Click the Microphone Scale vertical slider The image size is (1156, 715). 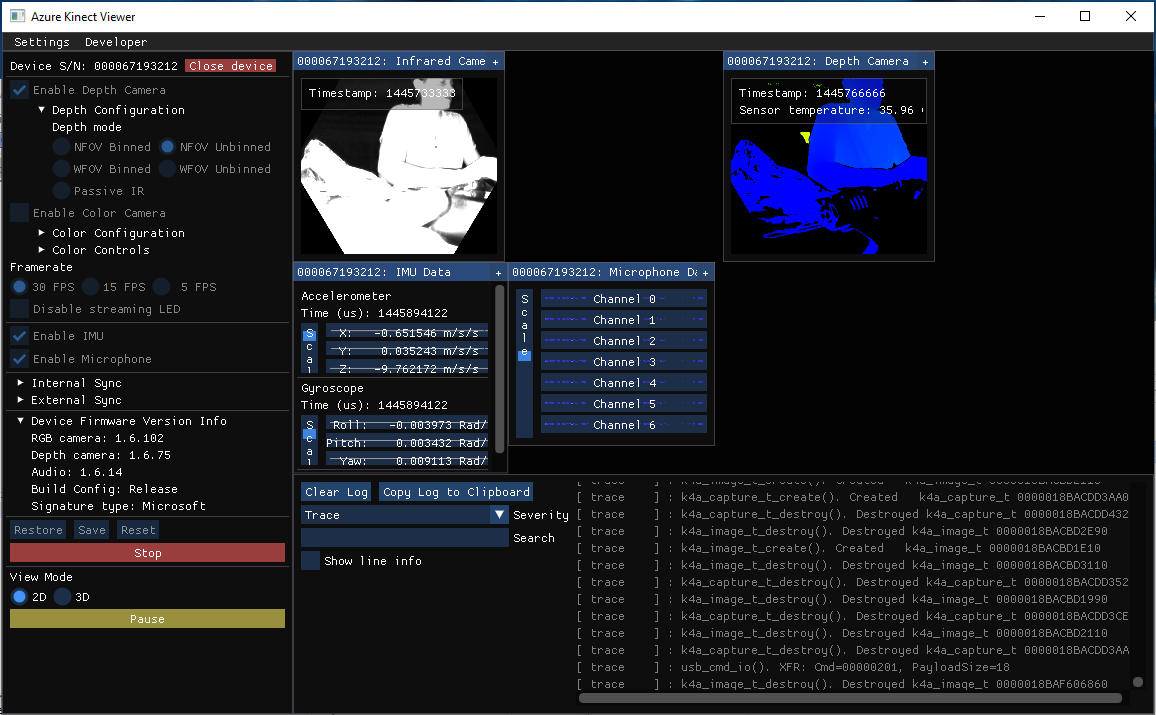pyautogui.click(x=524, y=363)
